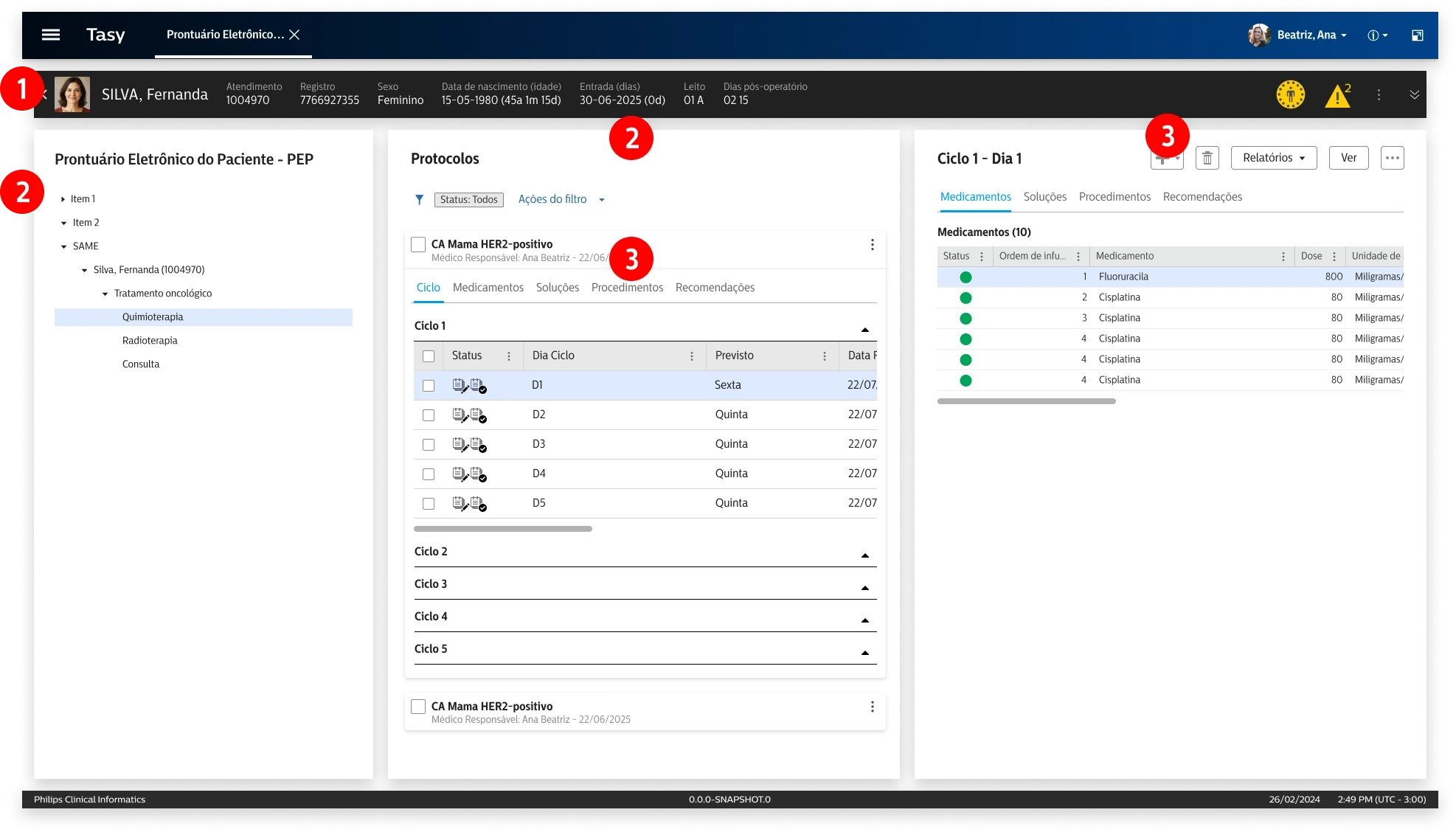Viewport: 1456px width, 832px height.
Task: Check the second CA Mama HER2-positivo protocol
Action: [418, 707]
